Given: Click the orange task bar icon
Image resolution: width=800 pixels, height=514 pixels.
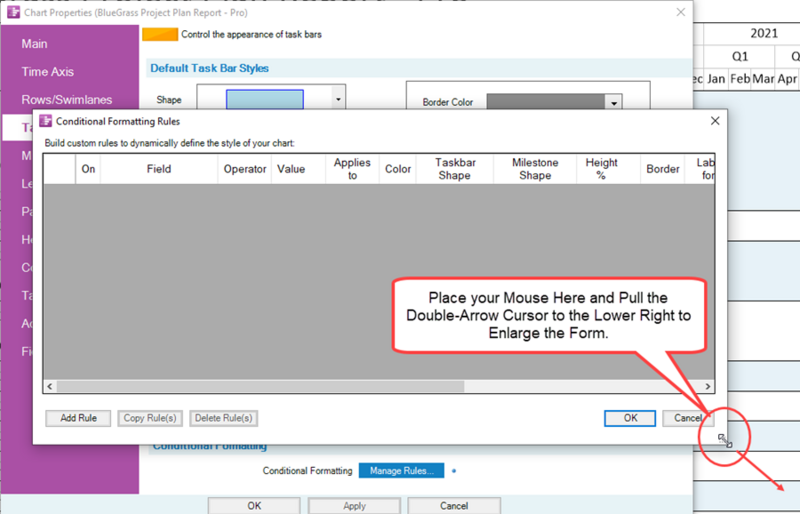Looking at the screenshot, I should pos(160,34).
